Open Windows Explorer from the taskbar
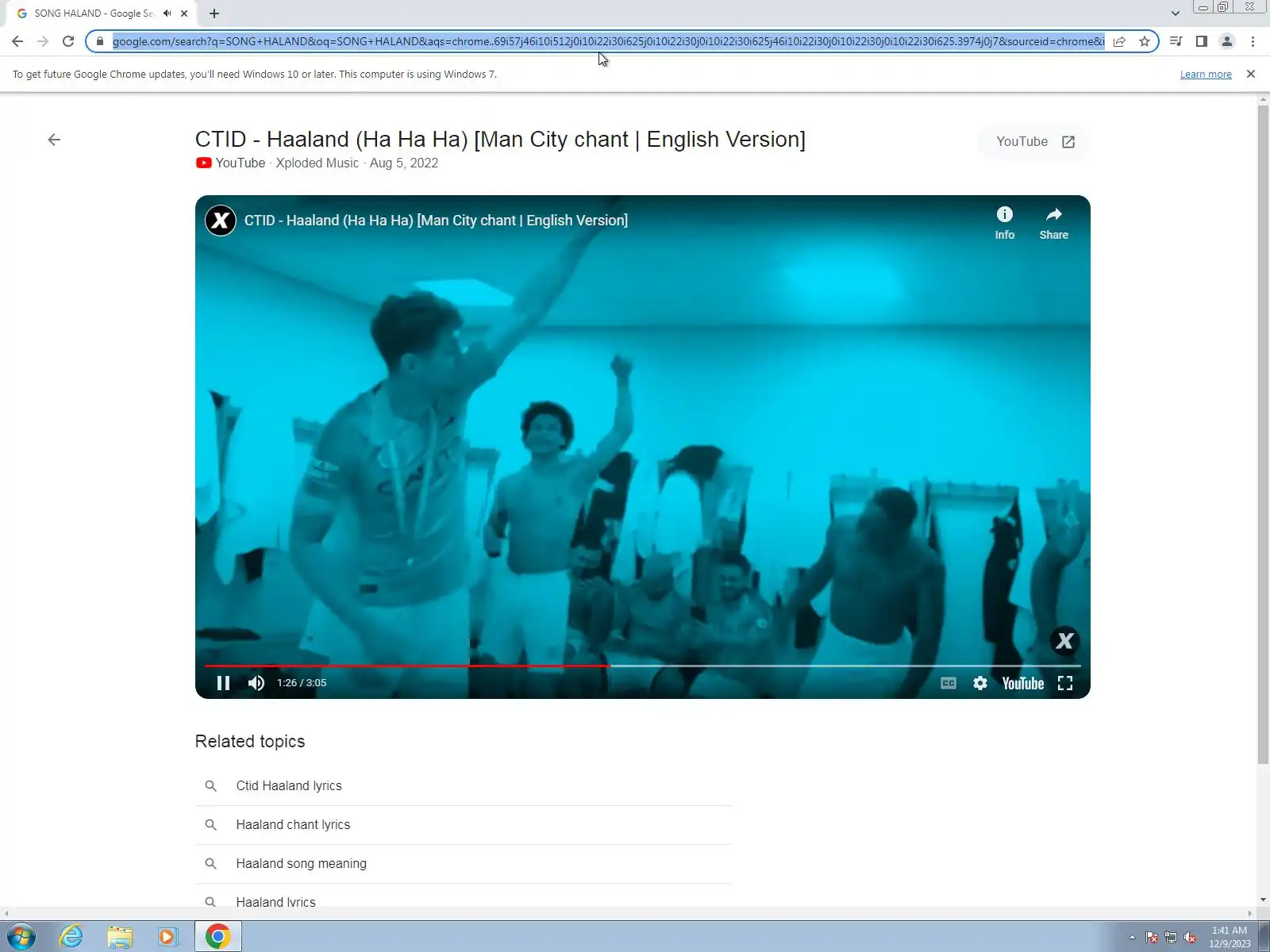 tap(120, 937)
